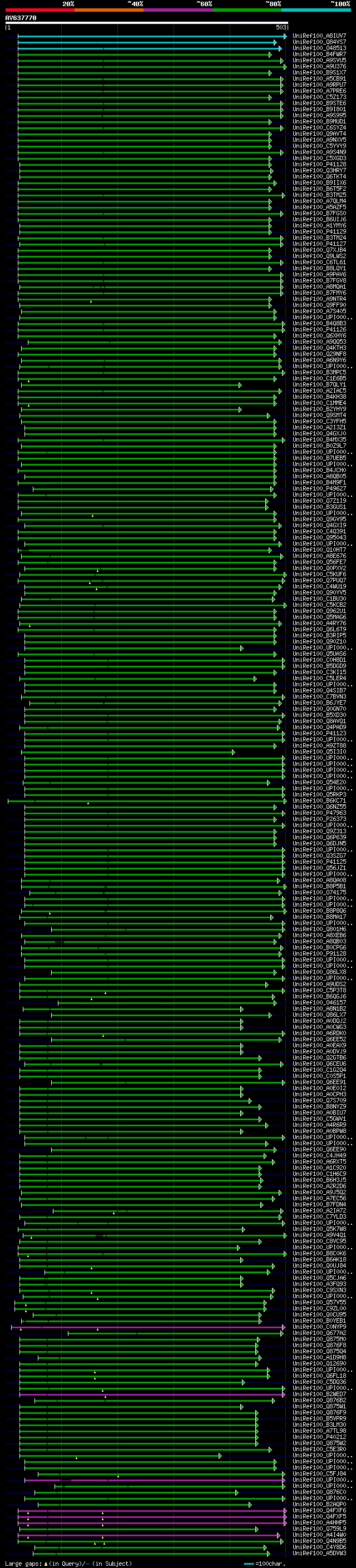Open hit UniRef100_B4FWR7

coord(319,54)
